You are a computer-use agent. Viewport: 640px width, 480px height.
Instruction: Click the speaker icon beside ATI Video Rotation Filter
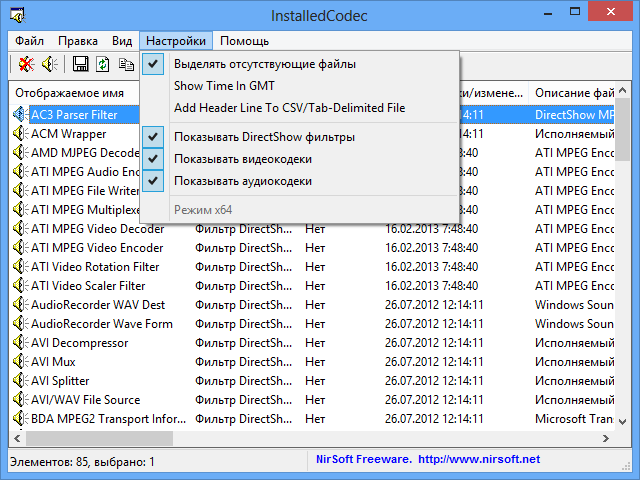[20, 267]
